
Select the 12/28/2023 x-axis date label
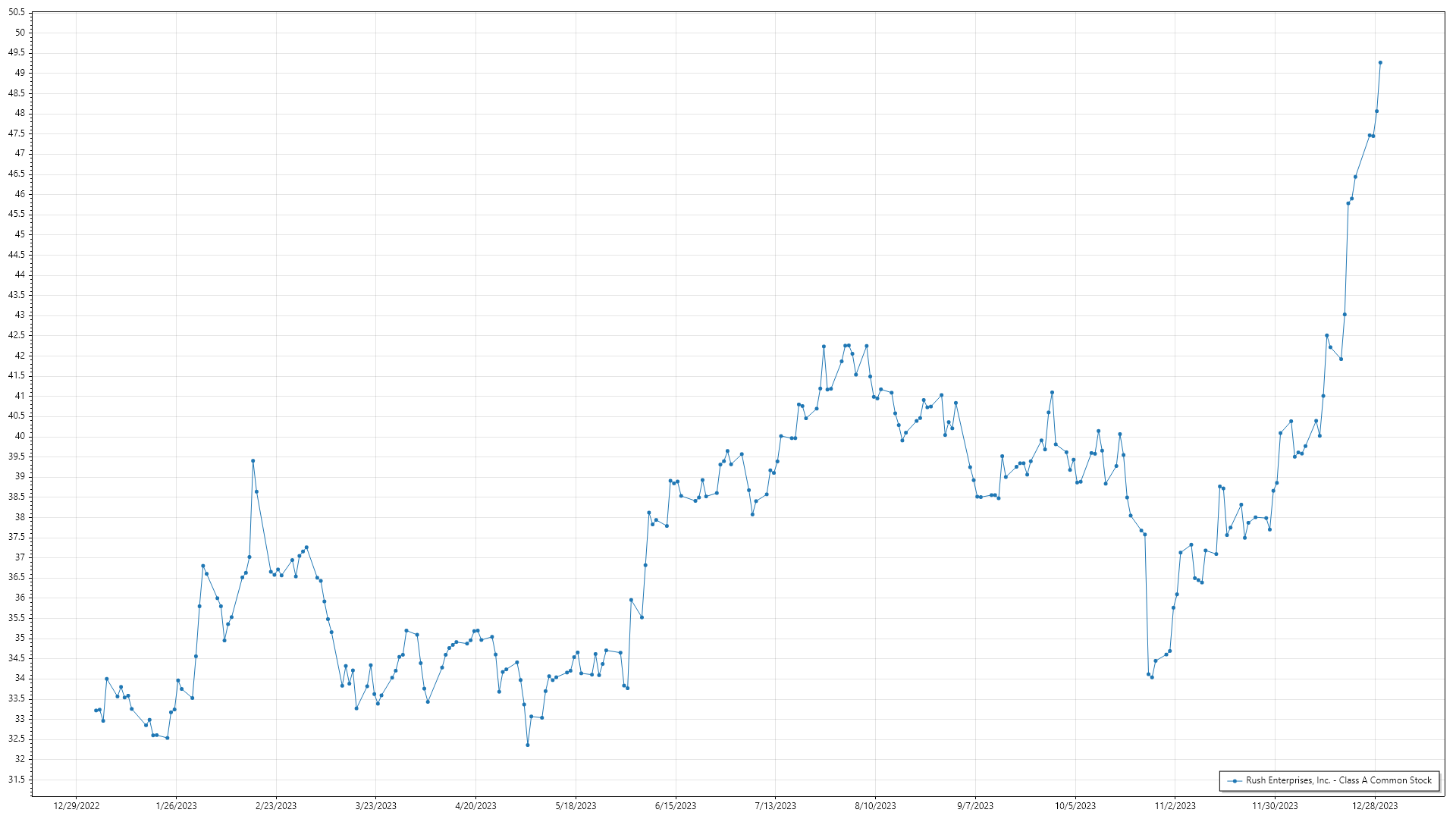click(1375, 805)
